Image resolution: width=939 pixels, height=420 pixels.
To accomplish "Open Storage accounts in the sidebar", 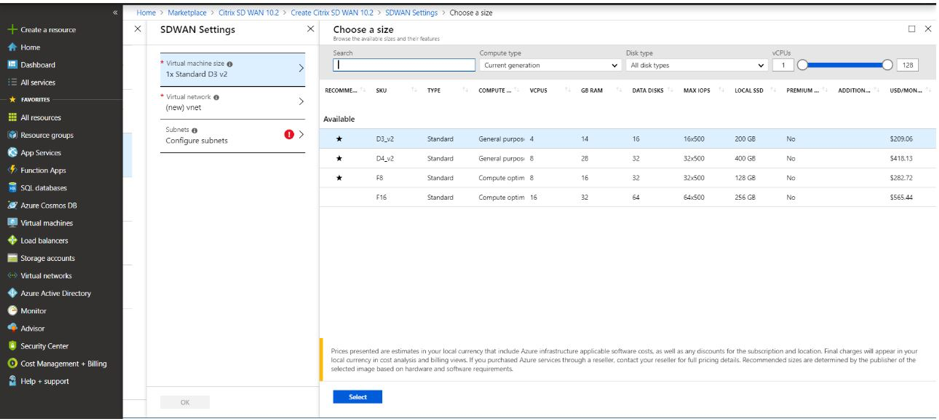I will pos(48,258).
